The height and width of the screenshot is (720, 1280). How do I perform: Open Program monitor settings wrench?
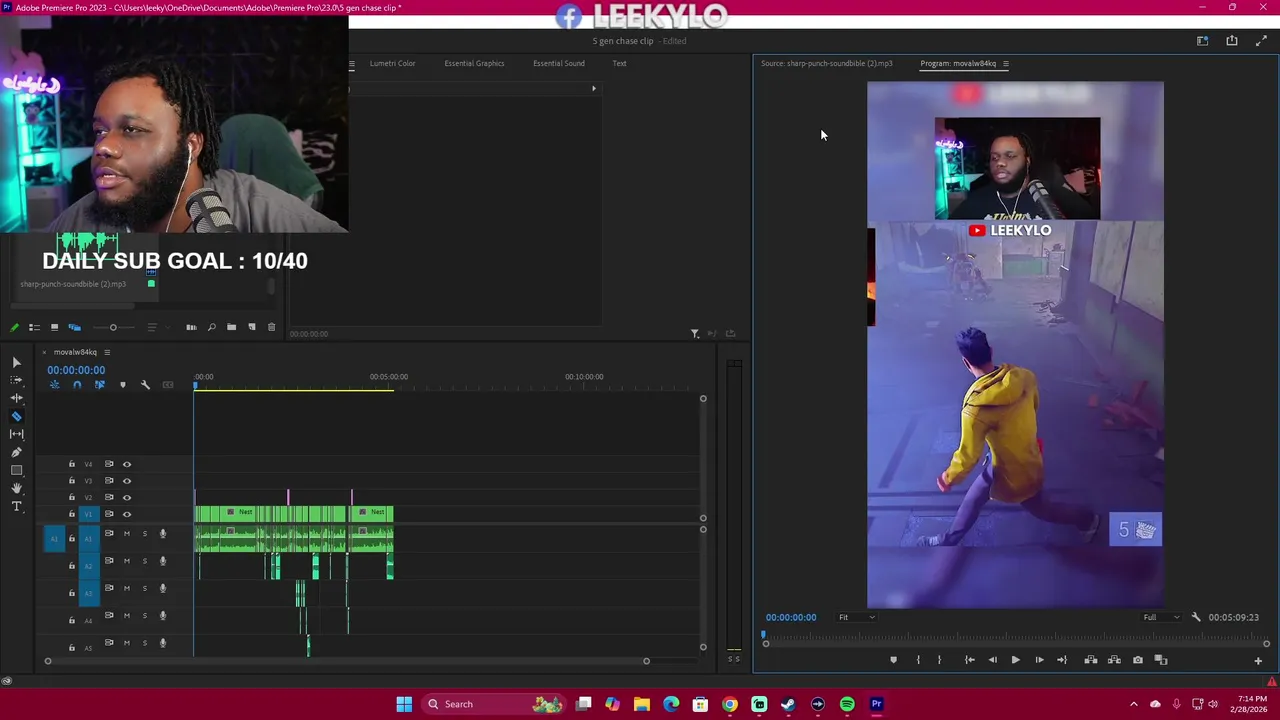(1196, 617)
